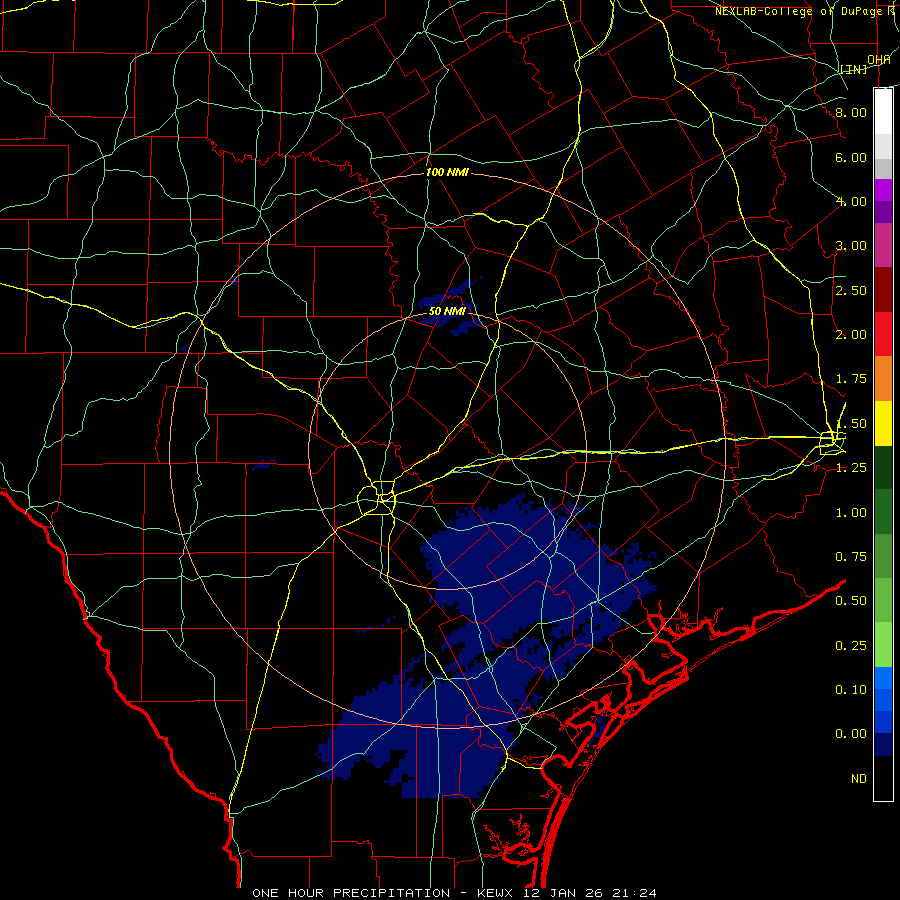Click the '0.25' legend value

[x=851, y=646]
